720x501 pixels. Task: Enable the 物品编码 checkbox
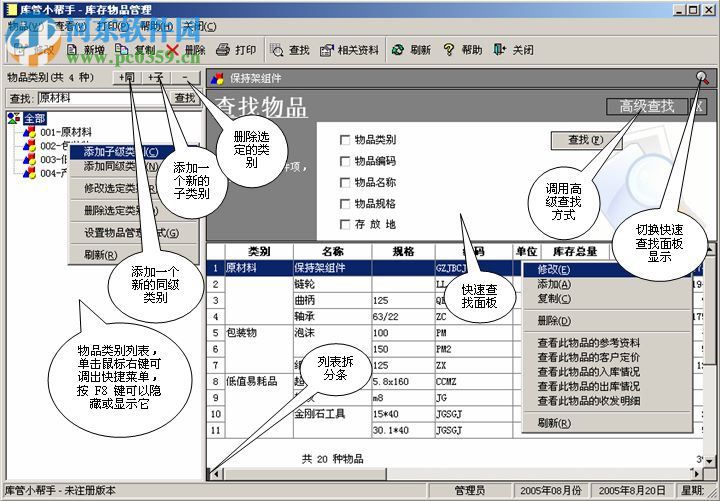point(345,161)
